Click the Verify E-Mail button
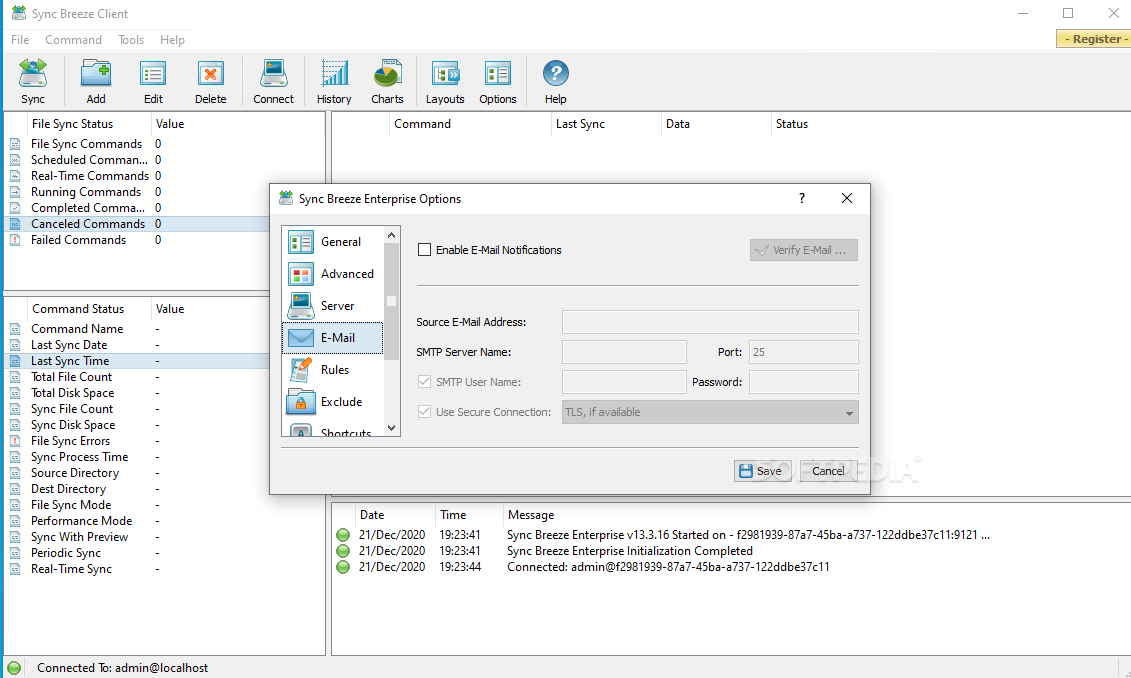Image resolution: width=1131 pixels, height=678 pixels. 804,250
